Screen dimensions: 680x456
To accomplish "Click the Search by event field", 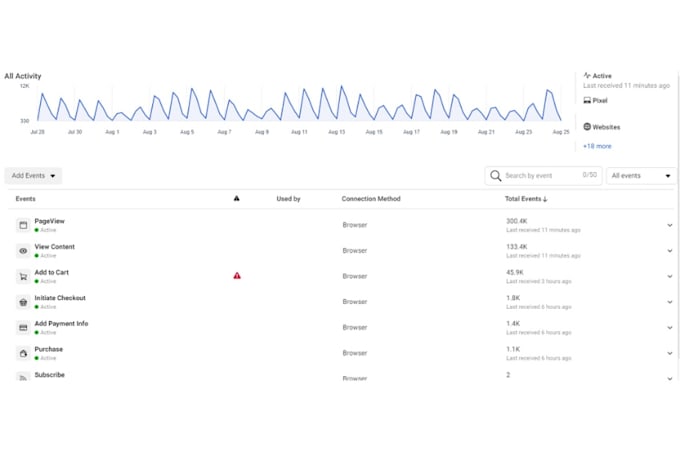I will (543, 176).
